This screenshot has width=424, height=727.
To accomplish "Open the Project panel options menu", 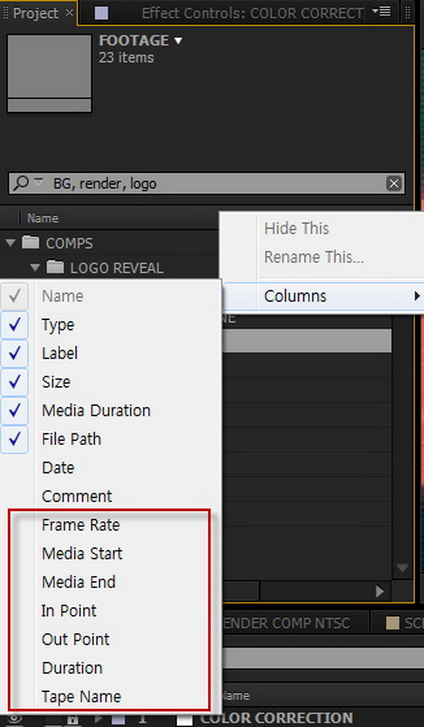I will click(381, 11).
